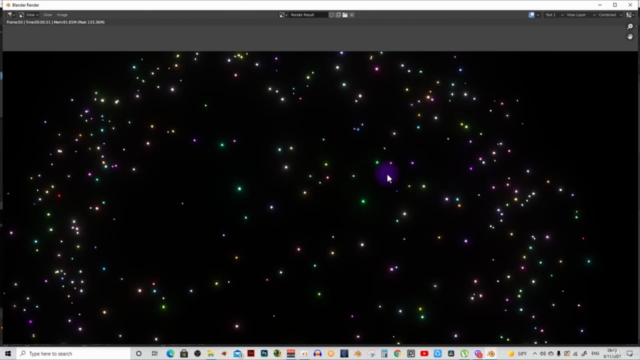Unlink Render Result with X icon
The height and width of the screenshot is (360, 640).
tap(352, 15)
